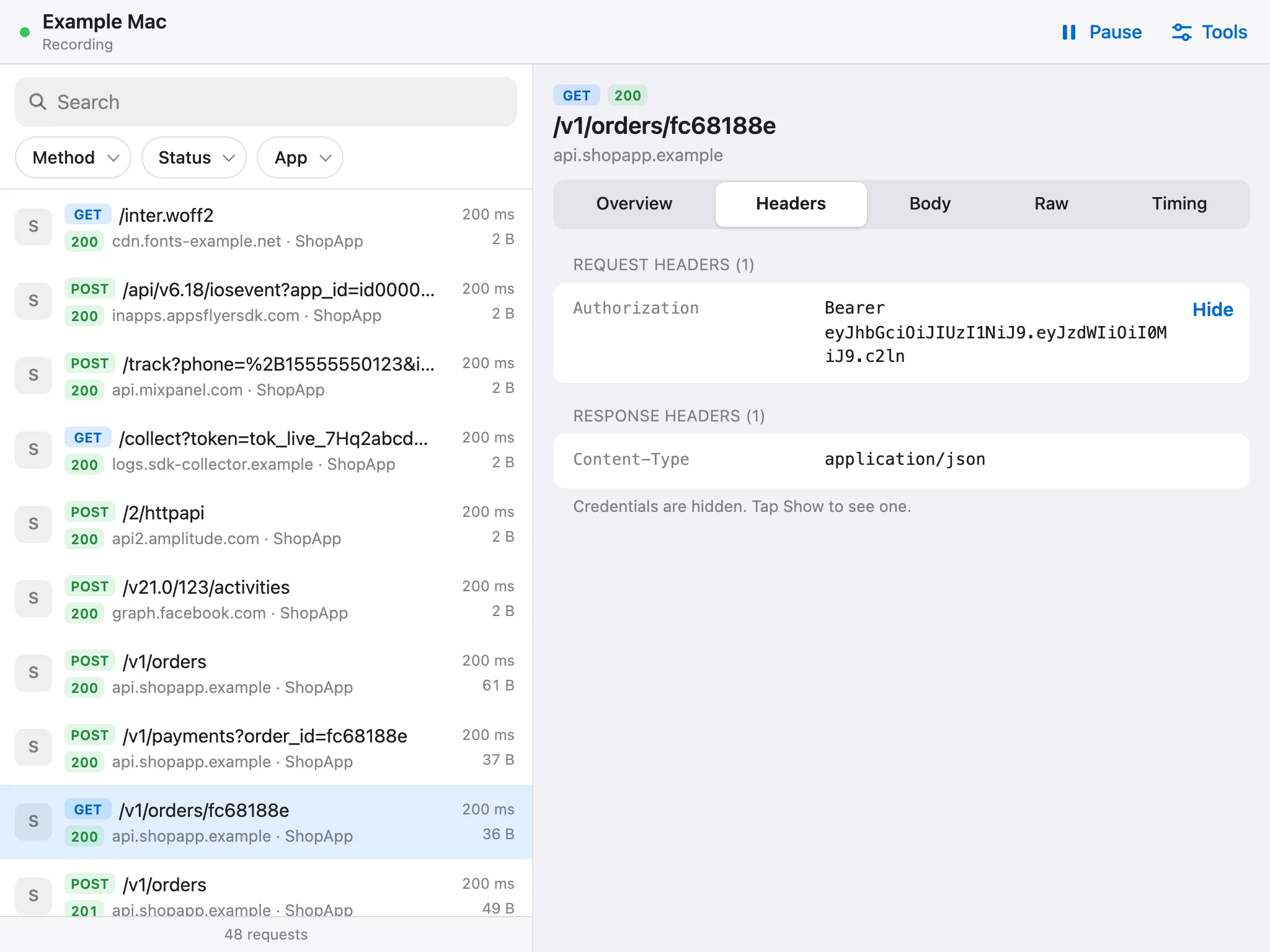Click the S icon beside the appsflyersdk request
1270x952 pixels.
pyautogui.click(x=33, y=301)
